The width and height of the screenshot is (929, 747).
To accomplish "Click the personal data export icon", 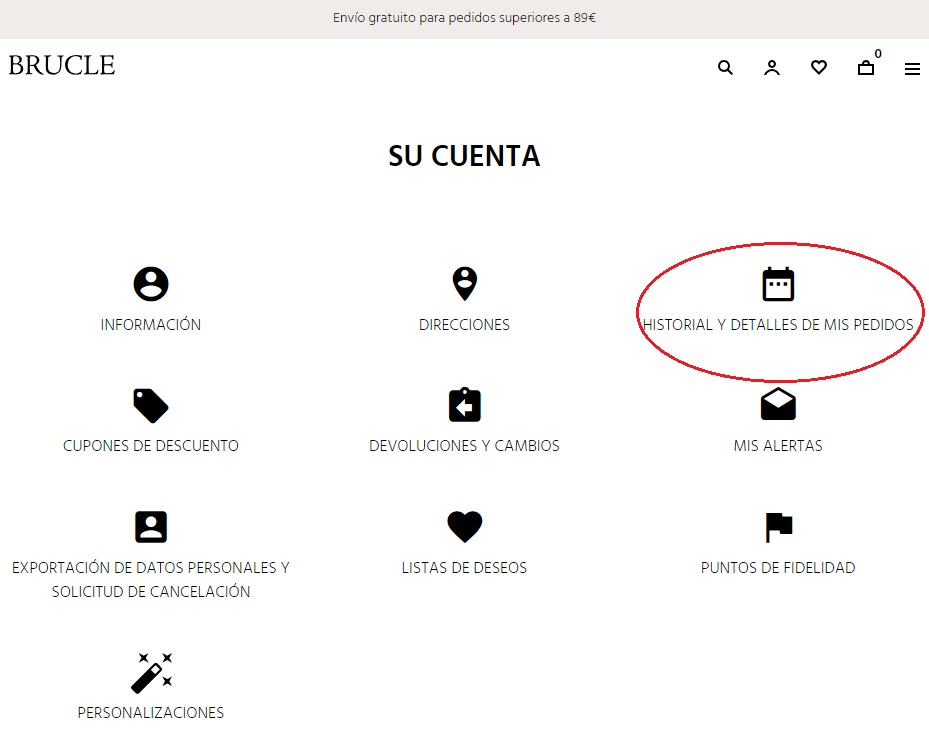I will pyautogui.click(x=151, y=526).
